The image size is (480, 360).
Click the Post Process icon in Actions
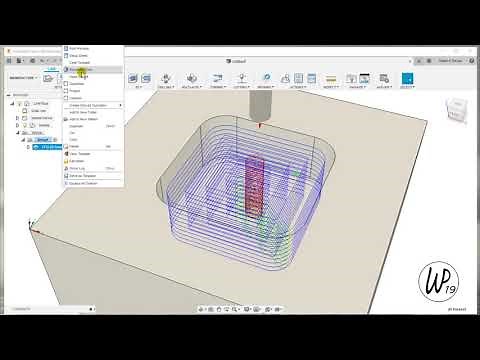(298, 78)
